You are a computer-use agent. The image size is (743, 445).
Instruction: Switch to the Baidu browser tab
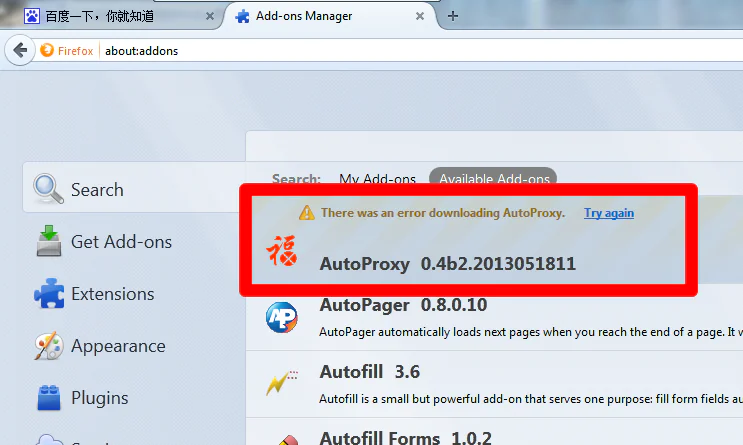pyautogui.click(x=110, y=16)
